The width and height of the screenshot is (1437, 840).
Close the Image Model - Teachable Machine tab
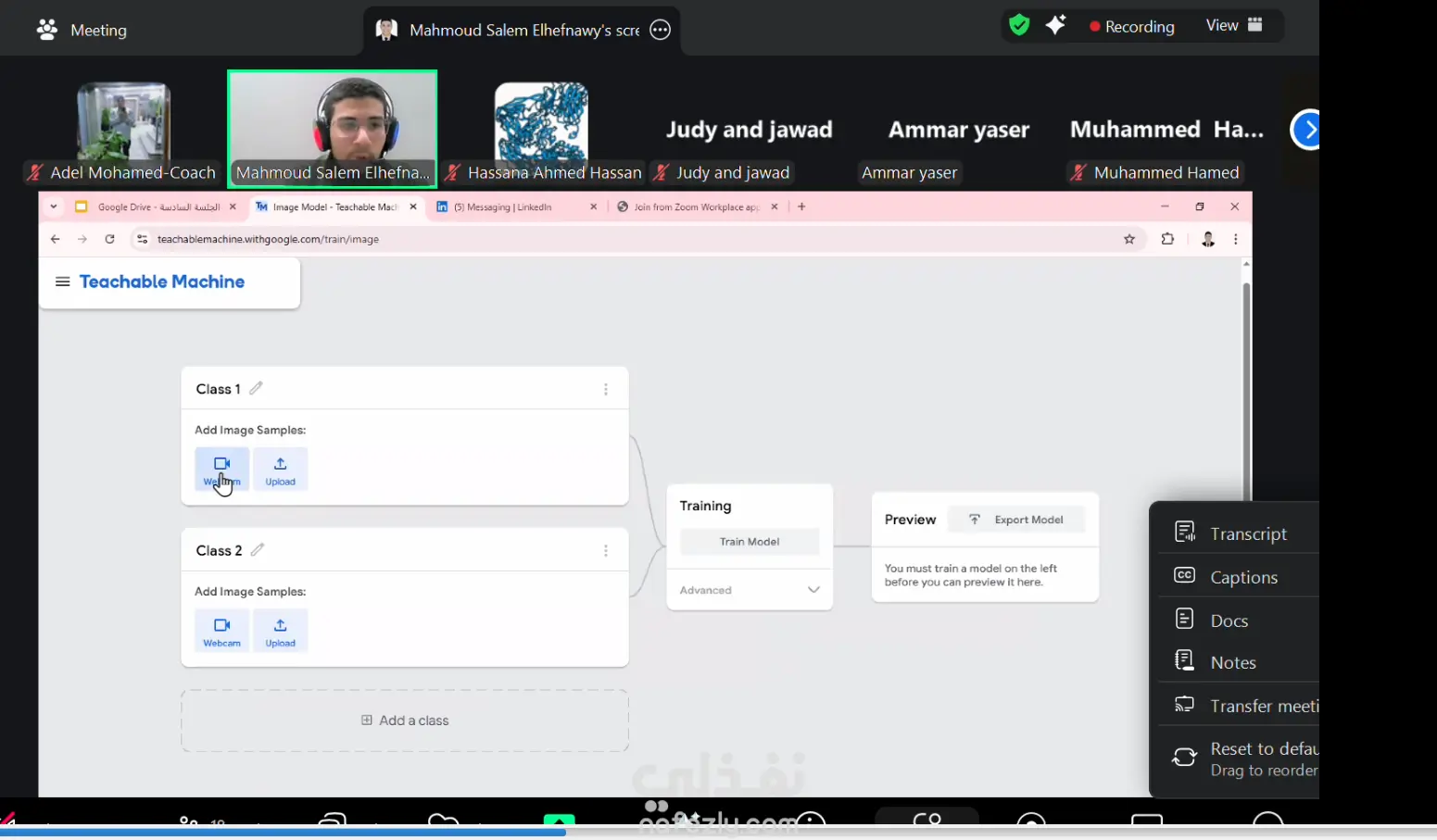413,207
